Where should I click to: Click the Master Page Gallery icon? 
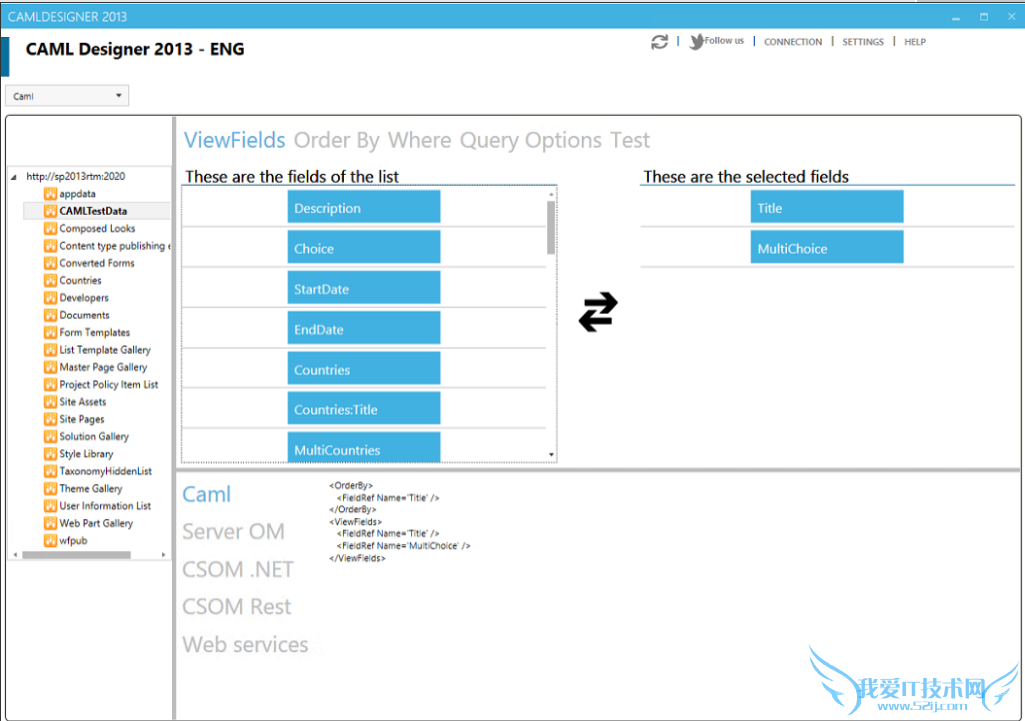click(x=50, y=367)
